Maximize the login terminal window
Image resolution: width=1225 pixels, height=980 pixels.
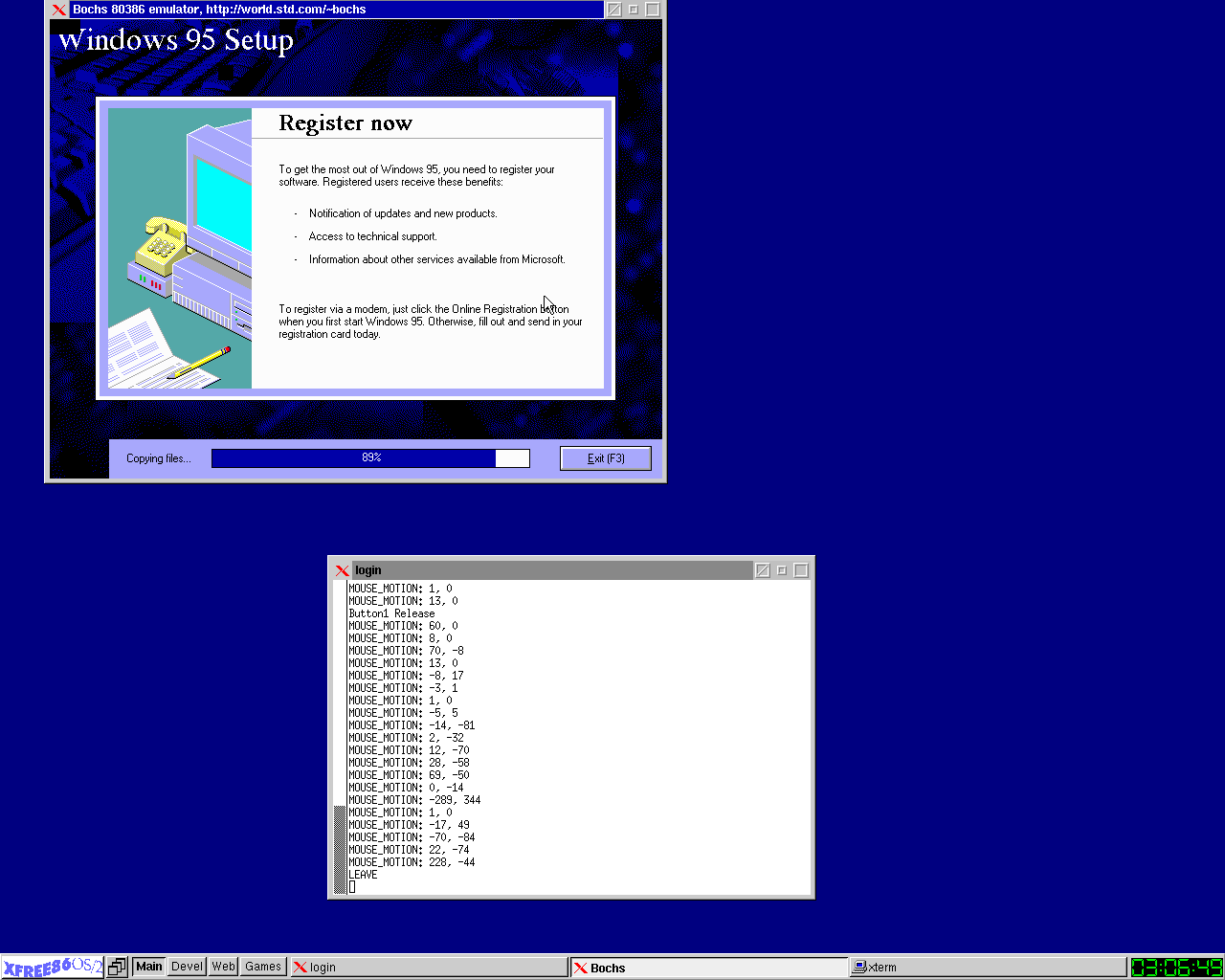tap(801, 570)
